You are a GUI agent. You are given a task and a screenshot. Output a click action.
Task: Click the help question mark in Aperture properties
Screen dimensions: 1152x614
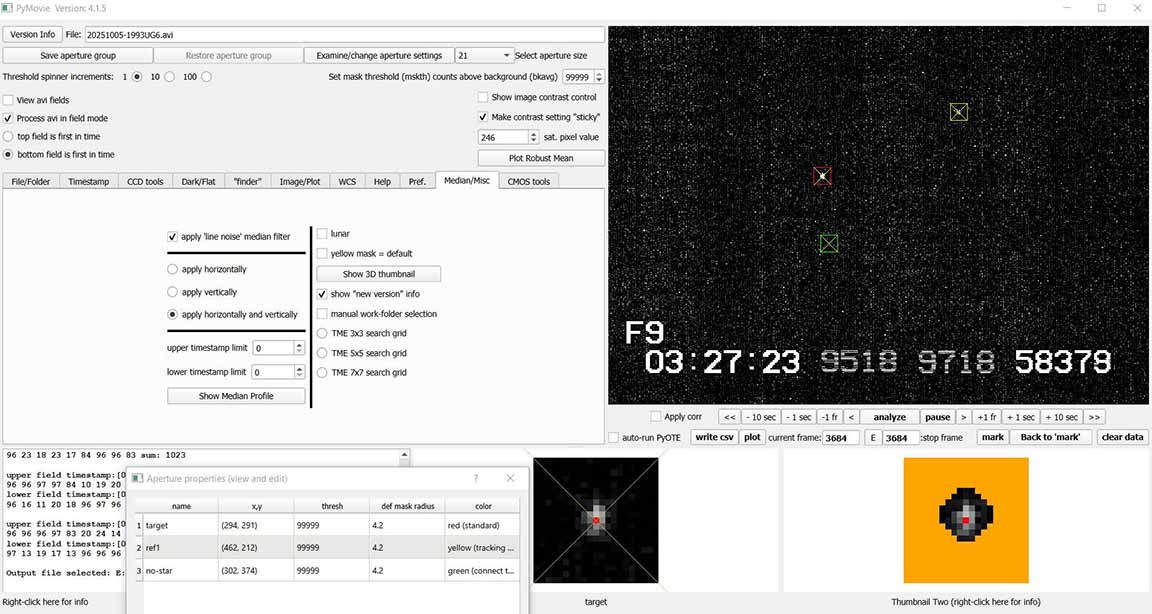[x=475, y=478]
